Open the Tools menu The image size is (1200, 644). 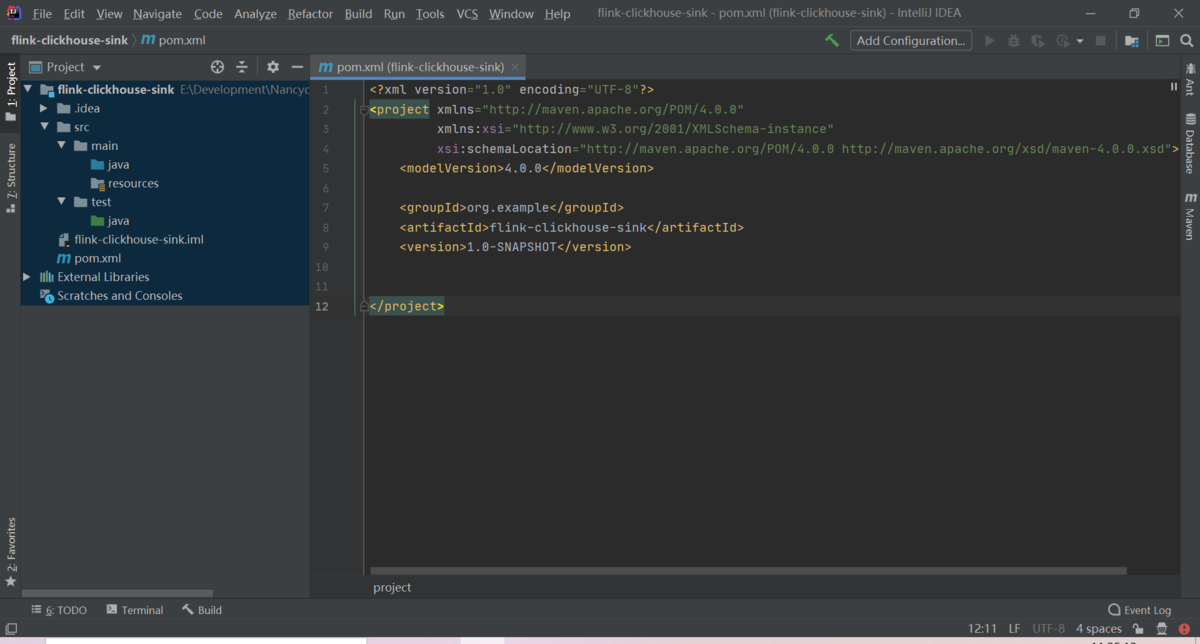(430, 14)
